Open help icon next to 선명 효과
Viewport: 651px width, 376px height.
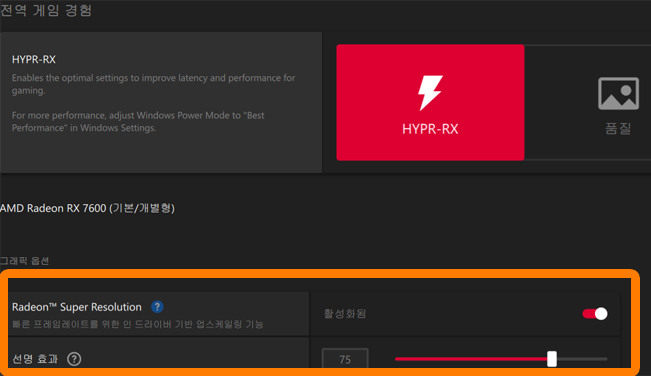[x=74, y=359]
